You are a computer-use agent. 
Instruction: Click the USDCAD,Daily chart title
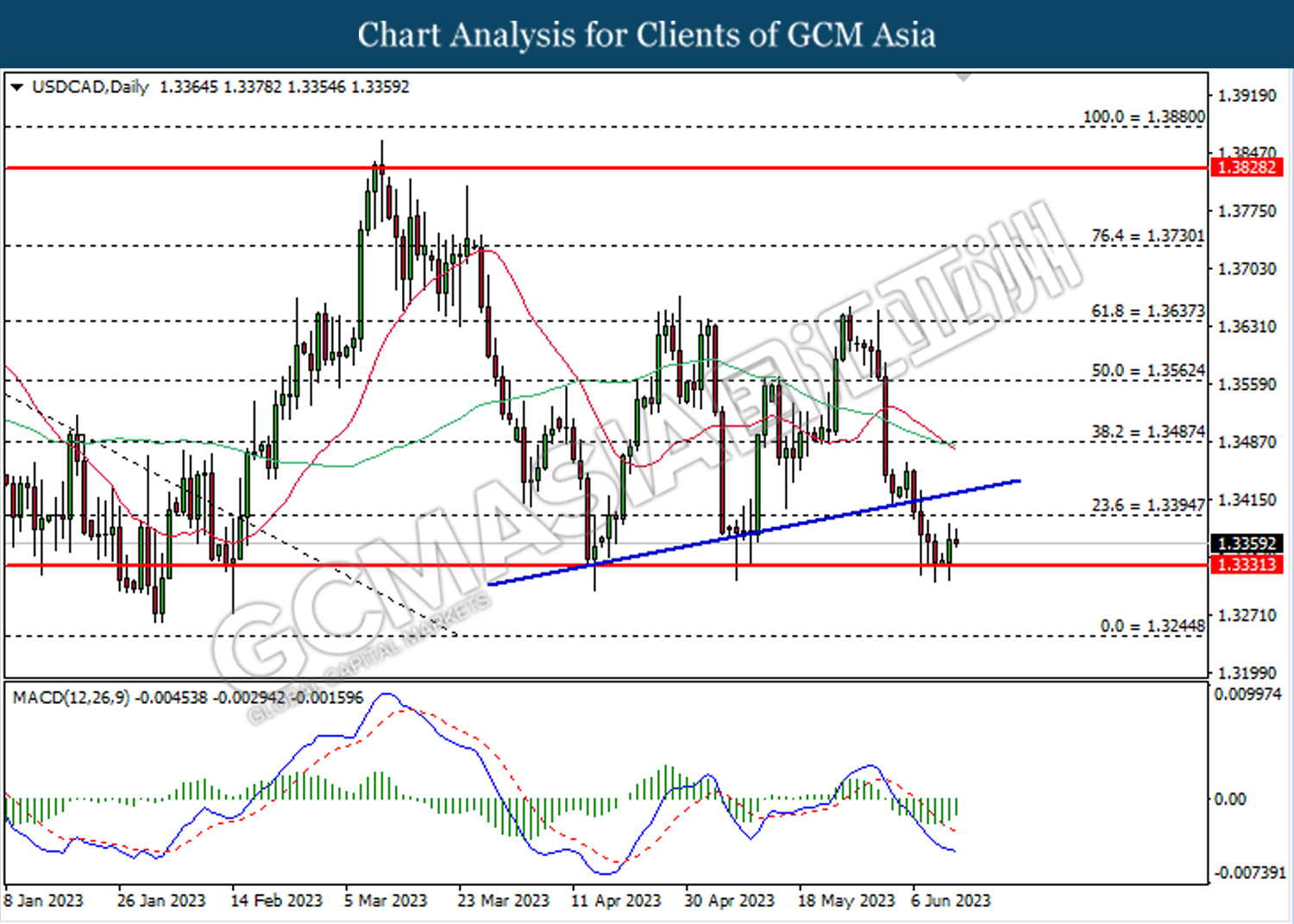click(91, 87)
